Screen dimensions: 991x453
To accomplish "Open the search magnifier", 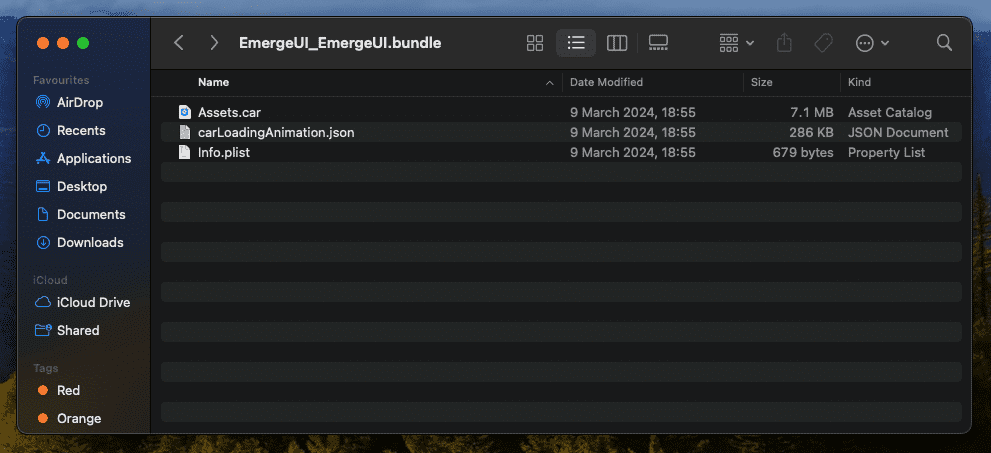I will point(944,43).
